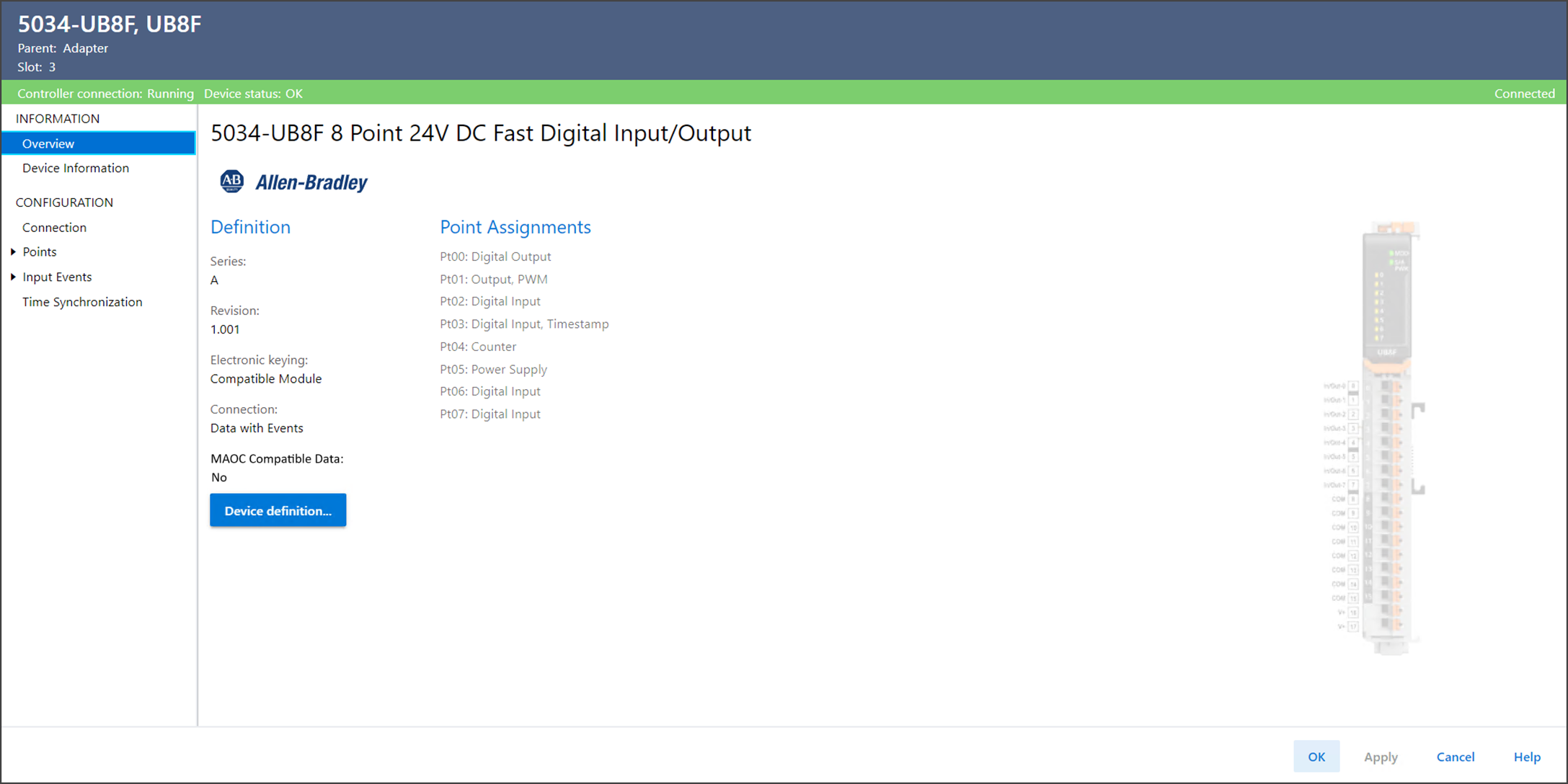The height and width of the screenshot is (784, 1568).
Task: Click the Pt05 Power Supply assignment
Action: tap(493, 369)
